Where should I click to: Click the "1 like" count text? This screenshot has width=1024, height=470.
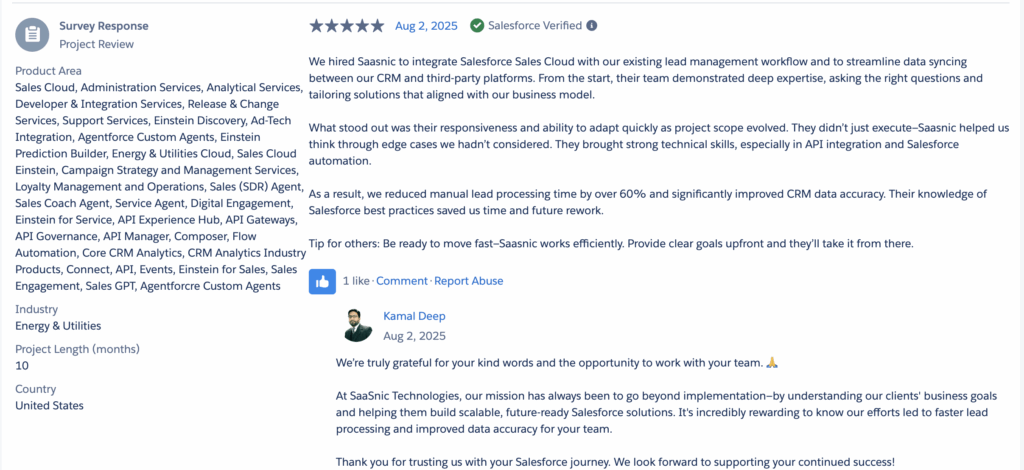pos(357,281)
